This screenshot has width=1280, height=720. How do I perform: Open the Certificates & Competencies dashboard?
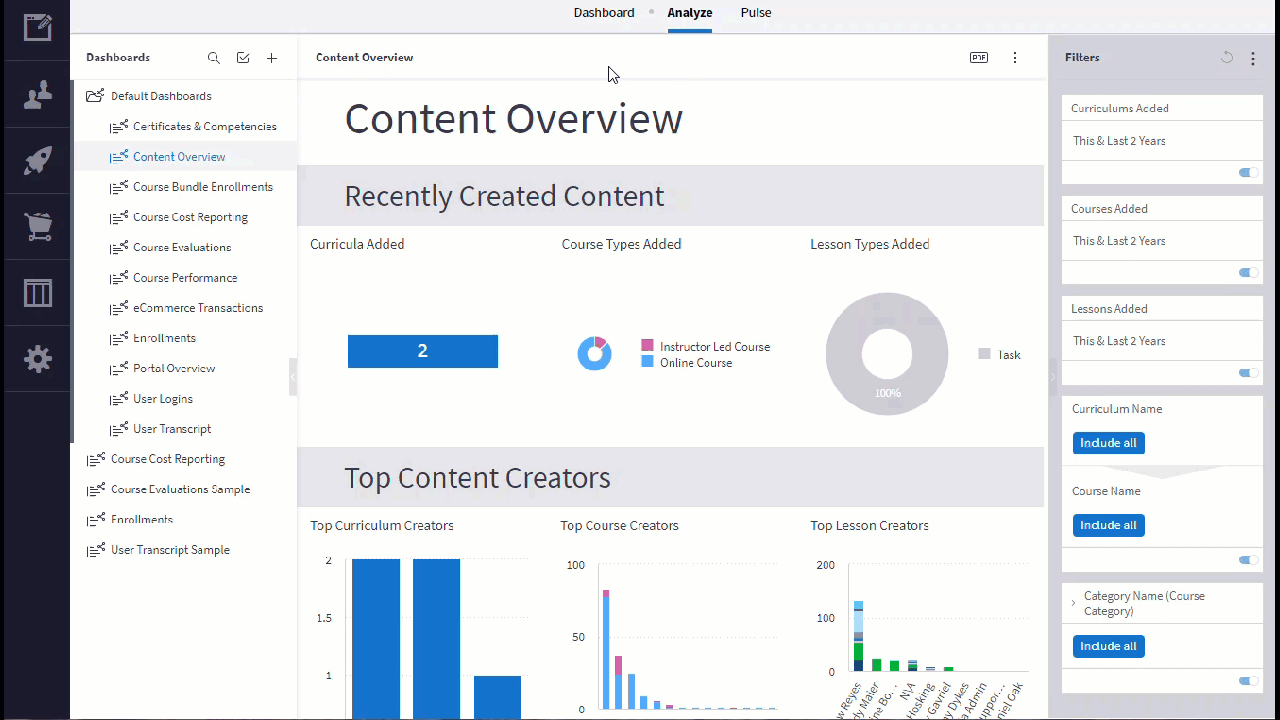pos(205,127)
